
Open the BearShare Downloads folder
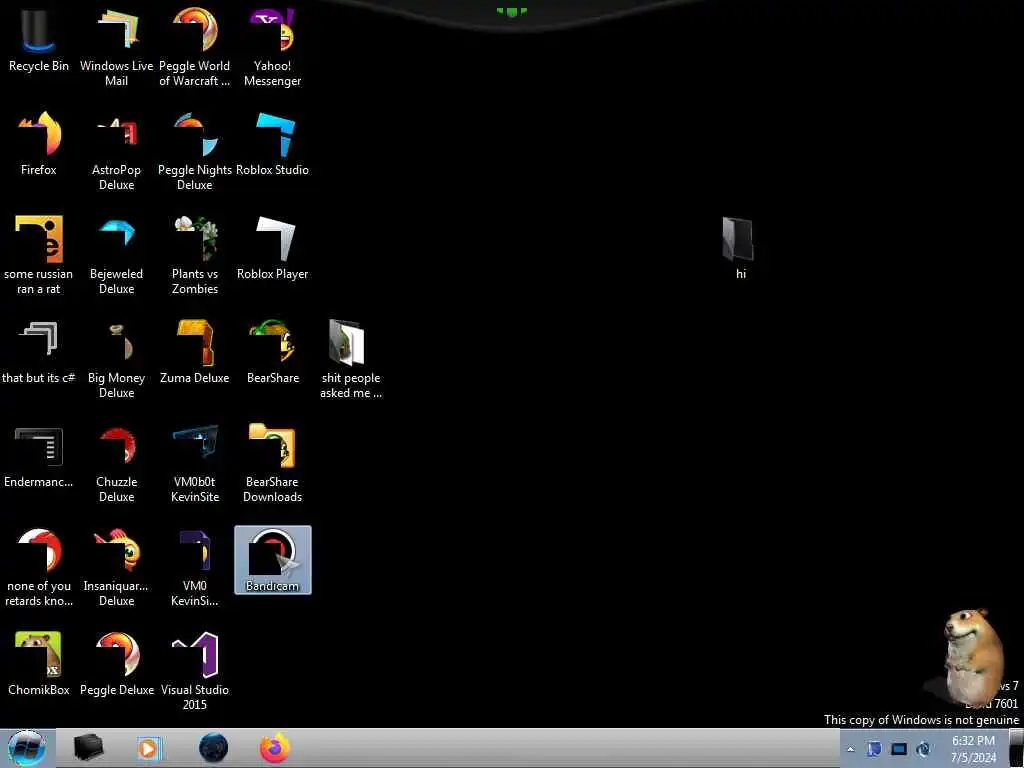[272, 462]
